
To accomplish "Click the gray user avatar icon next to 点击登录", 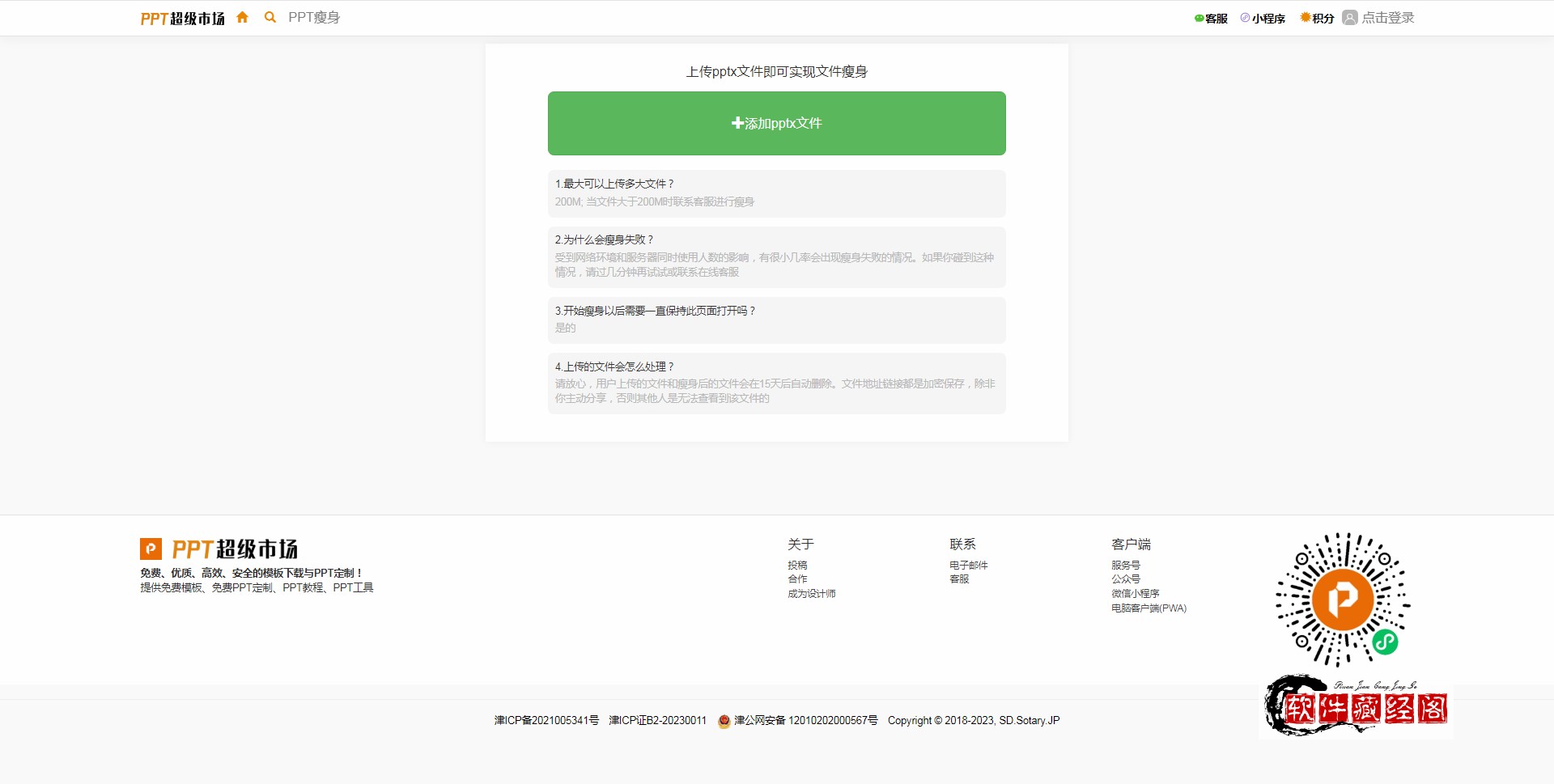I will point(1349,17).
